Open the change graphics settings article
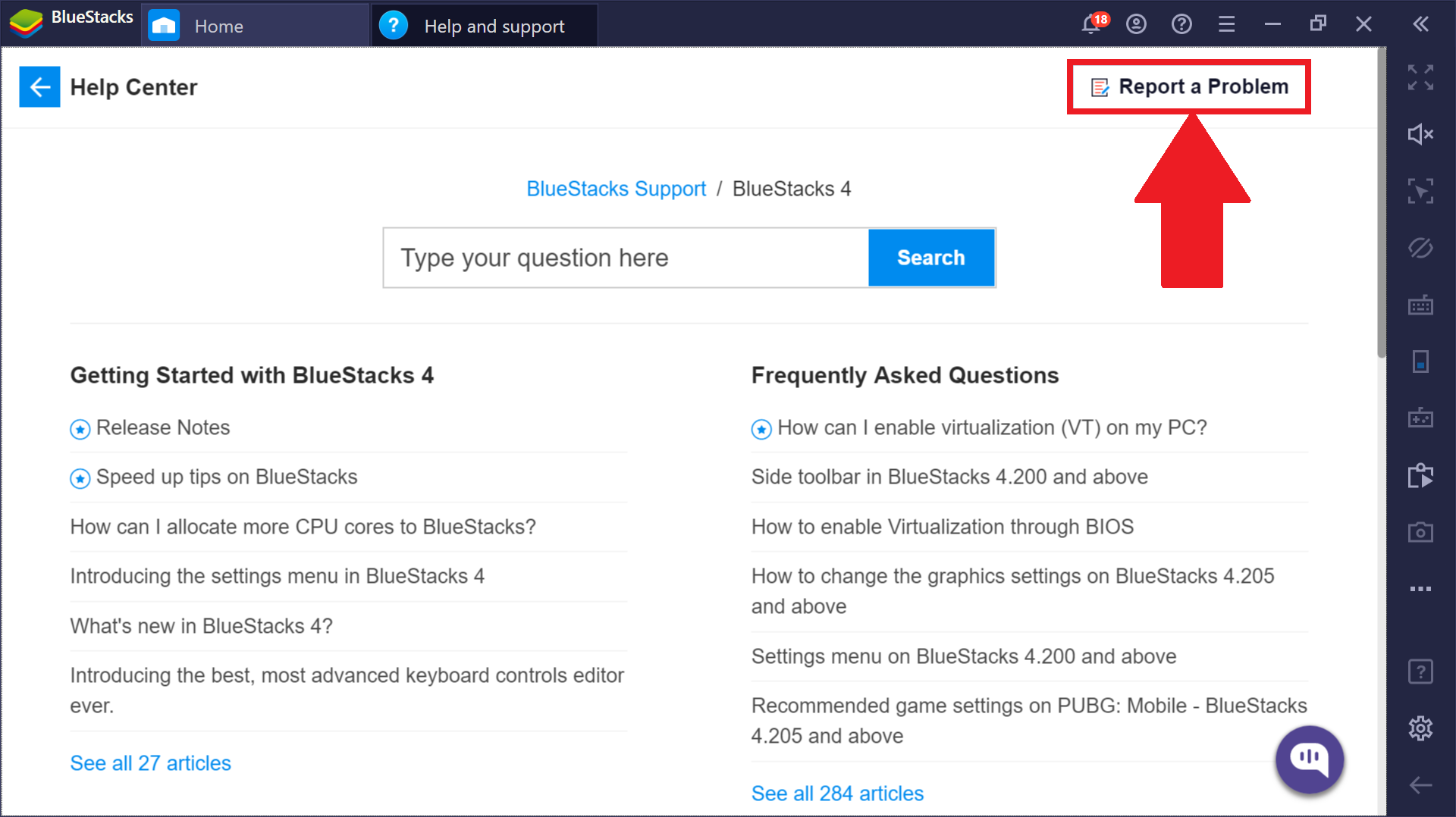 tap(1013, 591)
